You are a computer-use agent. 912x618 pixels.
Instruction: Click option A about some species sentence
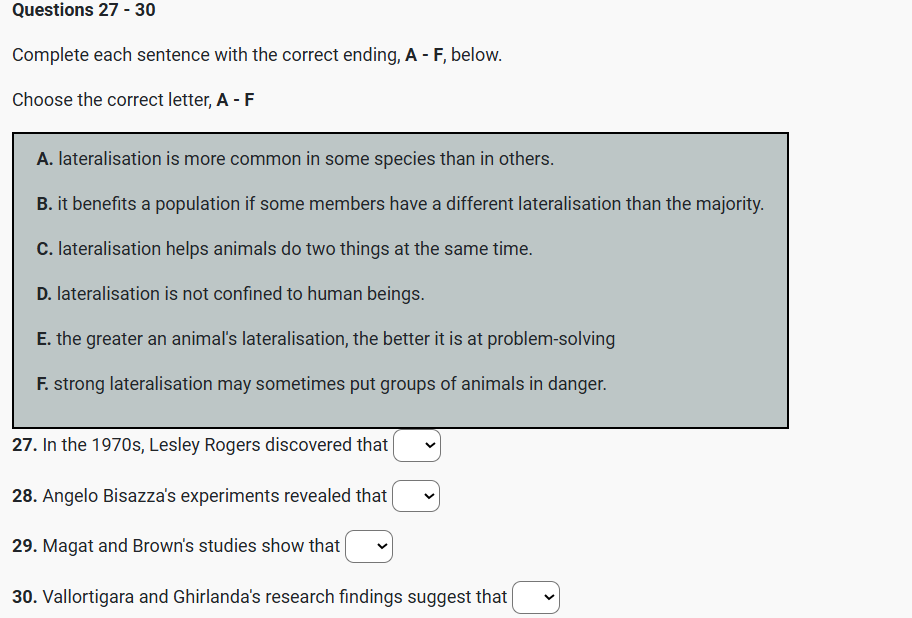pos(295,159)
